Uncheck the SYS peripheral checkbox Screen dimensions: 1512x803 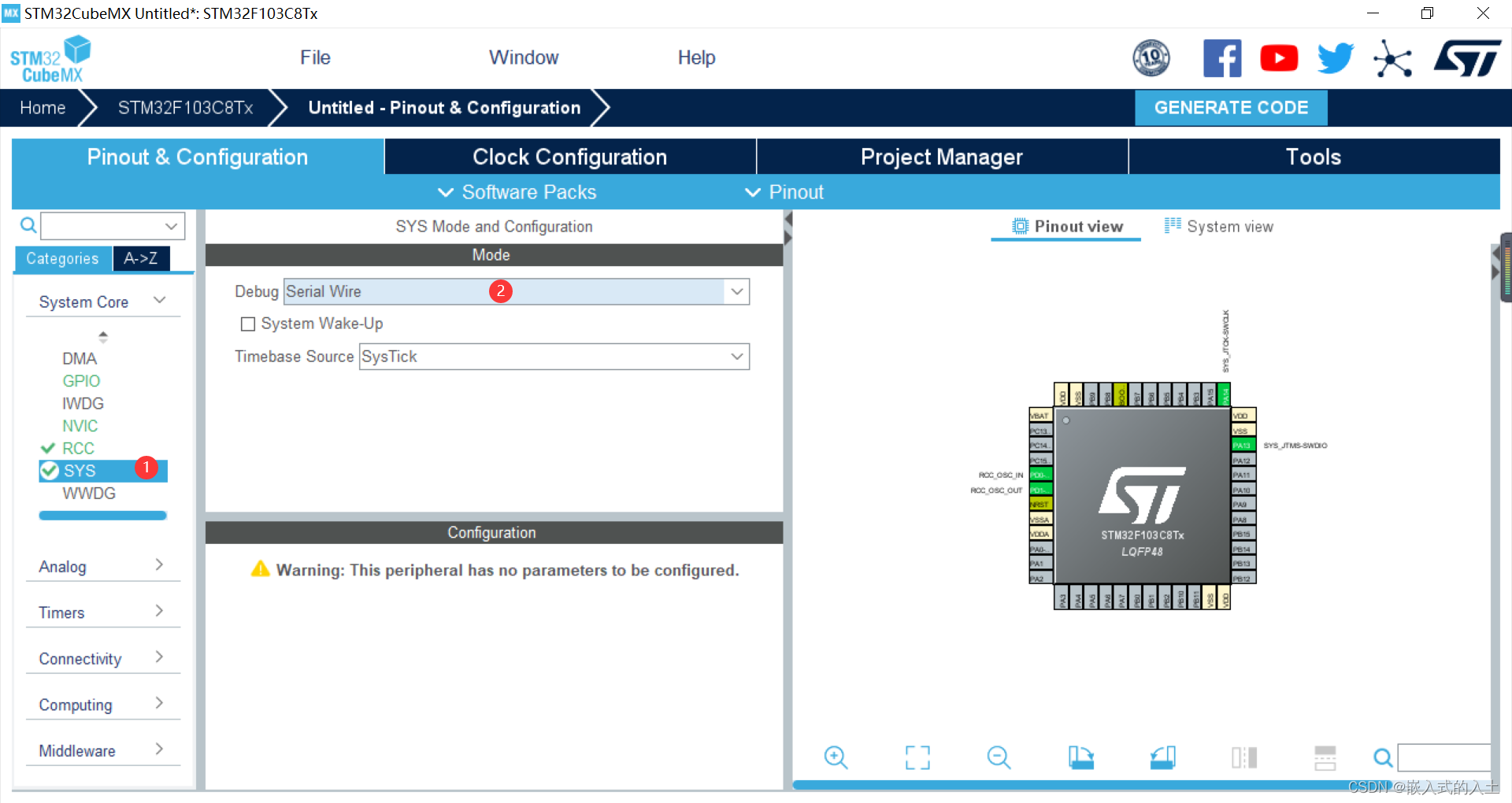(50, 470)
